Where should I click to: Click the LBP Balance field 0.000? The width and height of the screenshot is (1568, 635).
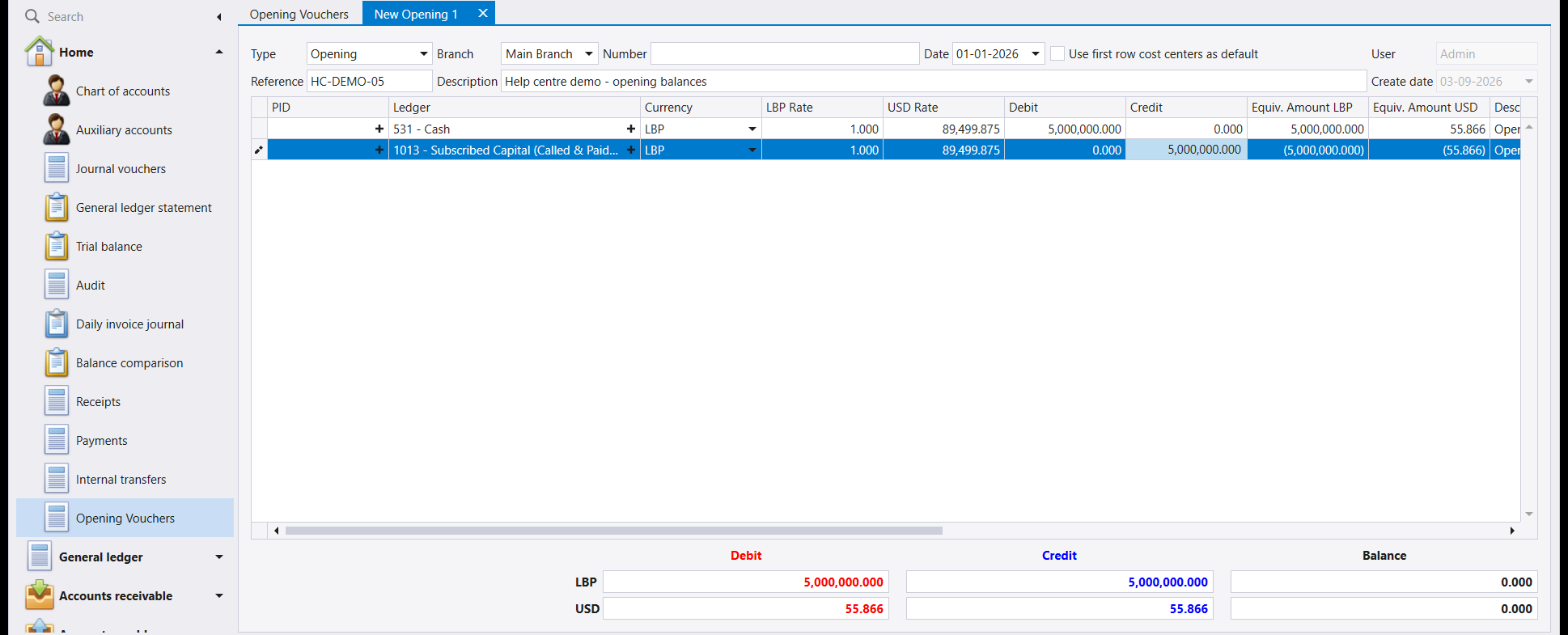tap(1384, 582)
